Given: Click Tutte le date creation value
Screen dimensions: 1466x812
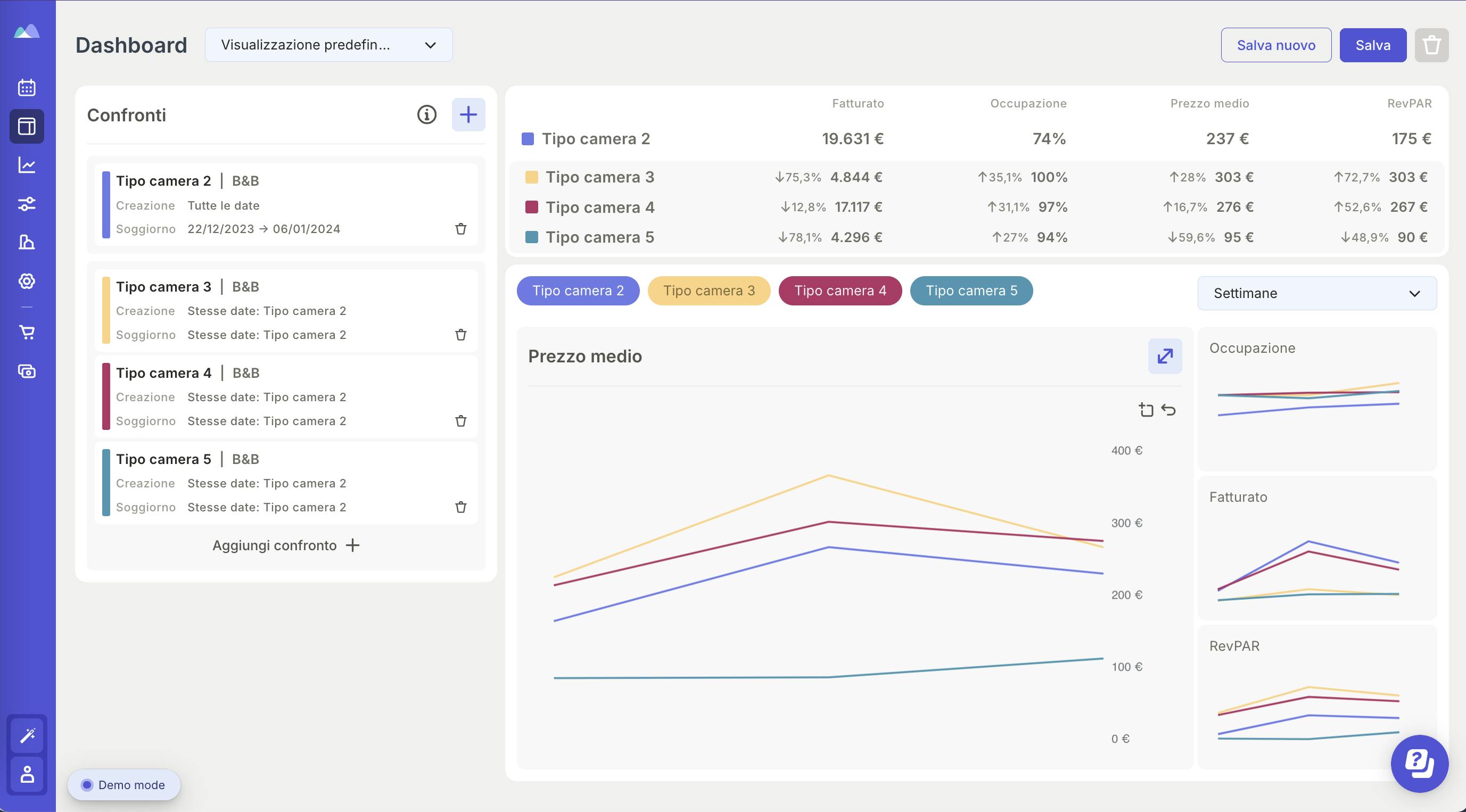Looking at the screenshot, I should point(224,205).
